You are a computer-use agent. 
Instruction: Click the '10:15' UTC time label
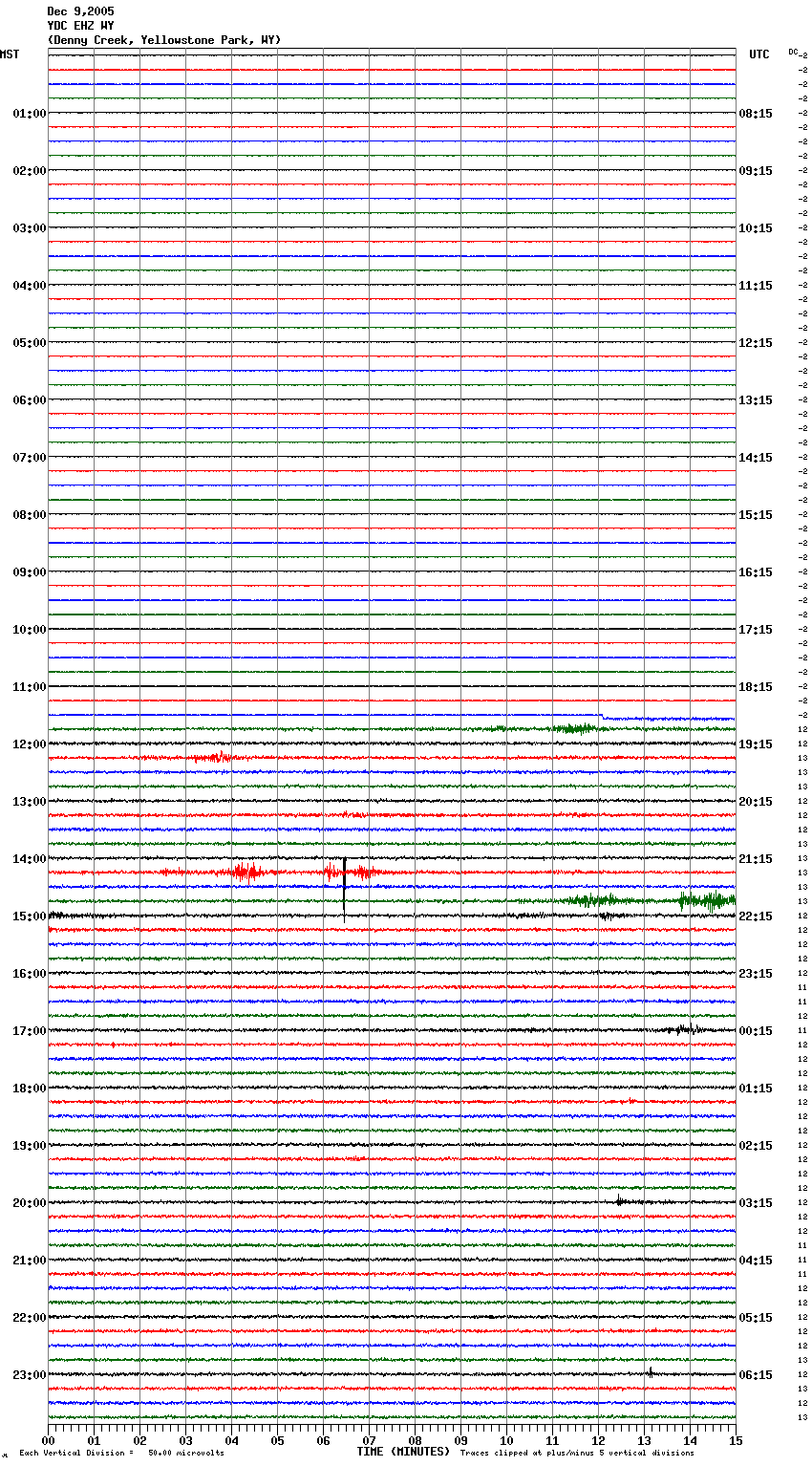click(756, 228)
